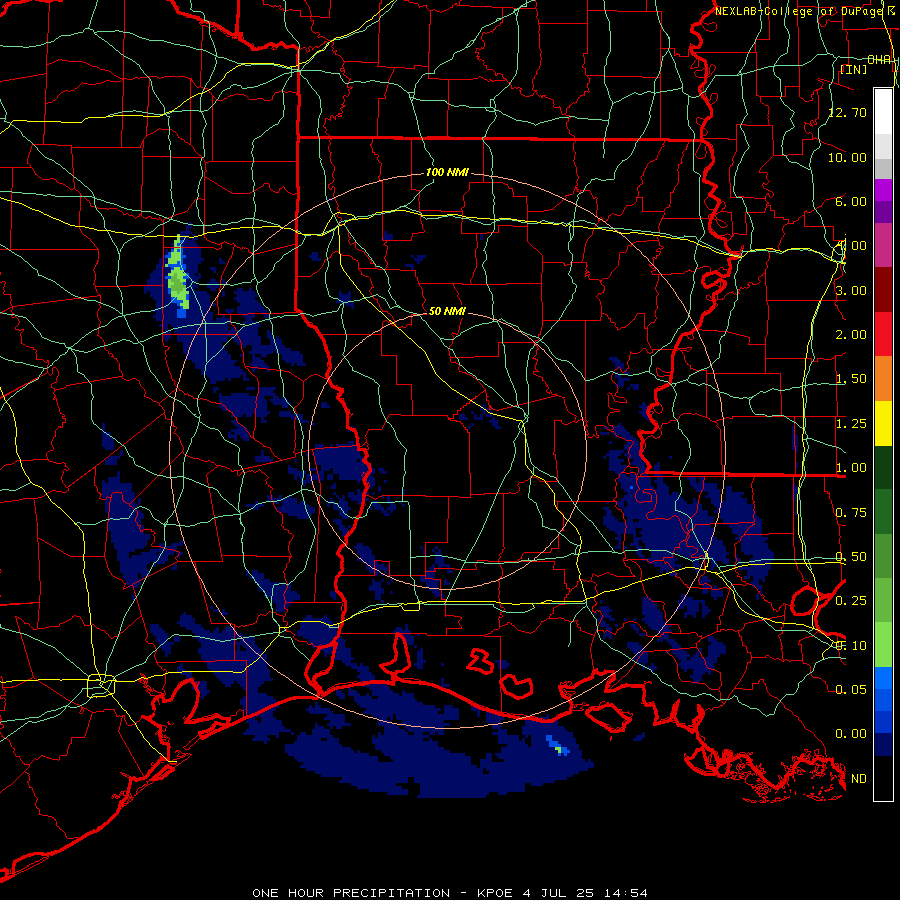The width and height of the screenshot is (900, 900).
Task: Pick the yellow legend swatch
Action: (x=883, y=424)
